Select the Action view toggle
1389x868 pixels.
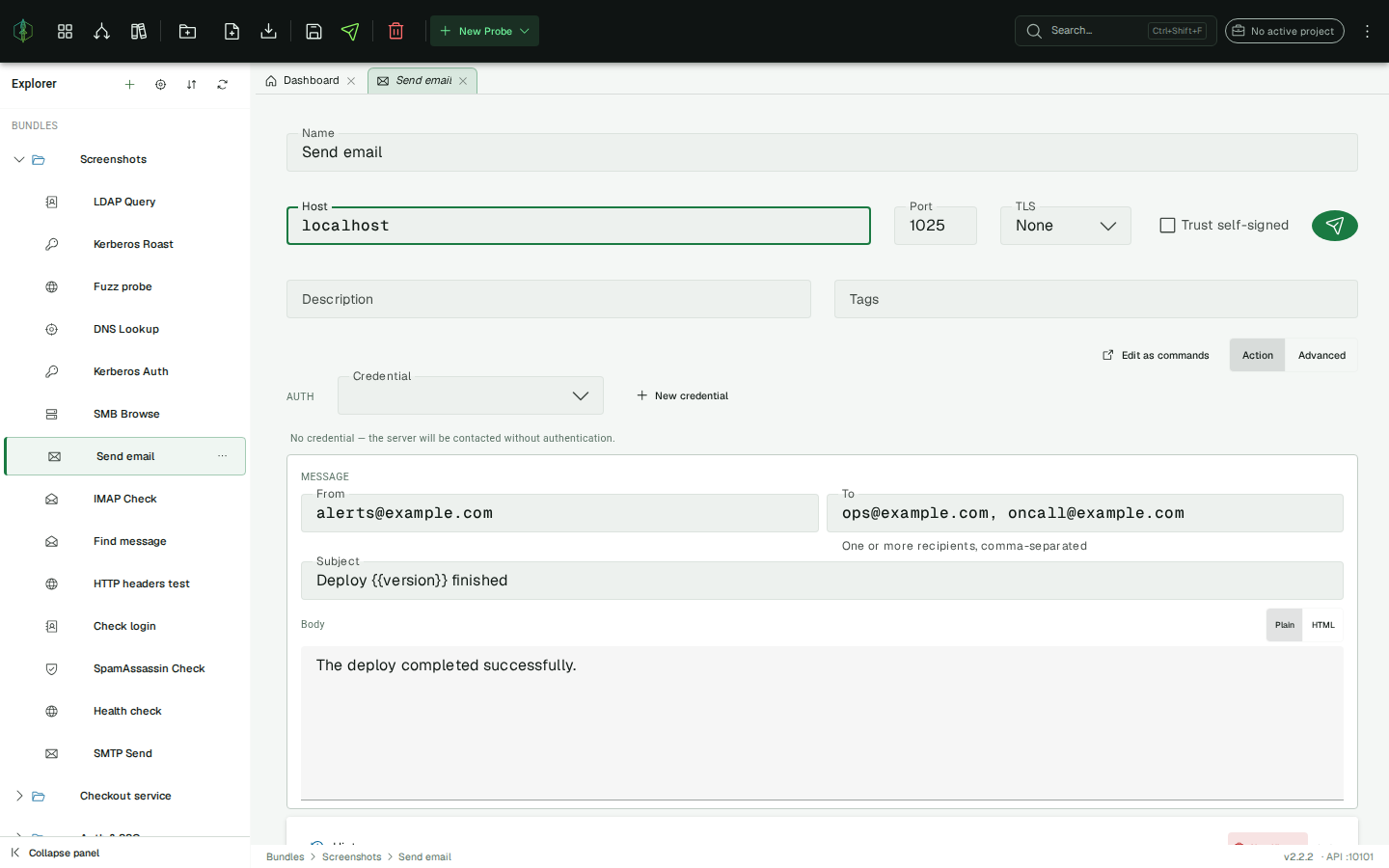1257,355
